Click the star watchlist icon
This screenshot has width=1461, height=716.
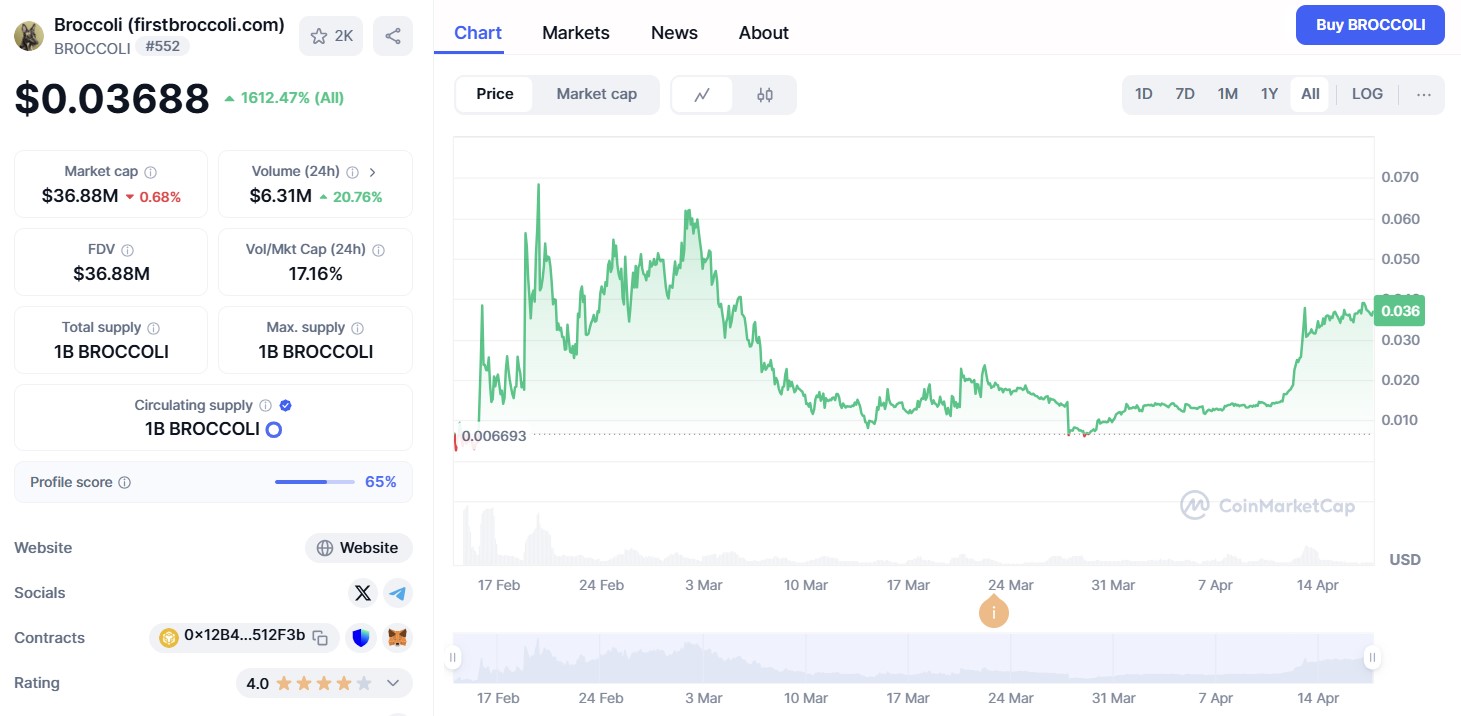(x=320, y=36)
